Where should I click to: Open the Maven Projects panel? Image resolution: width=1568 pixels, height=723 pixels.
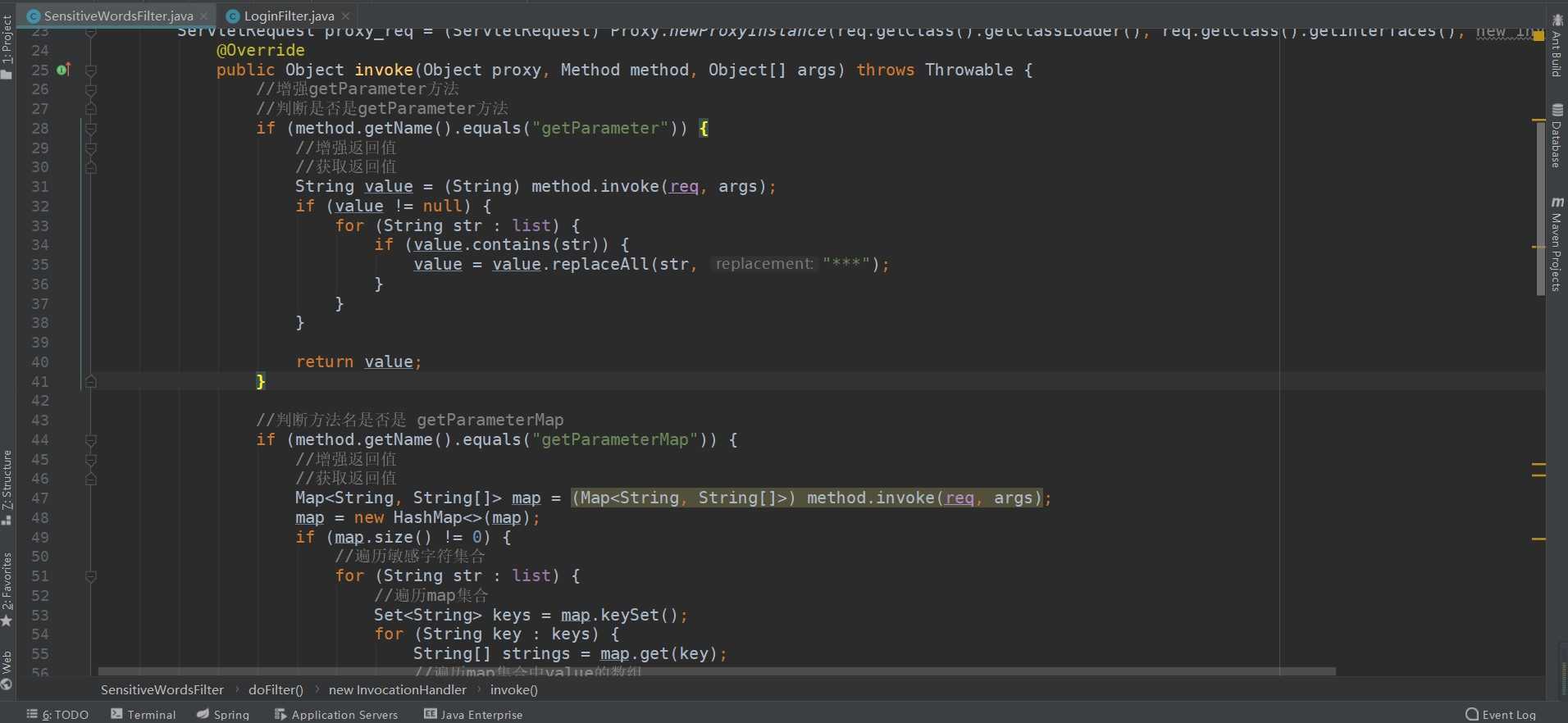[x=1557, y=243]
